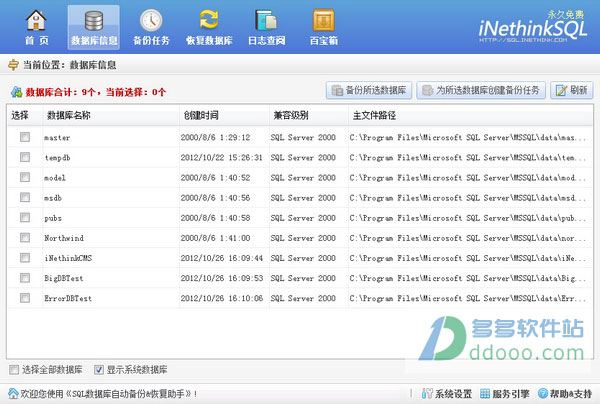Screen dimensions: 600x404
Task: Click the status bar home icon
Action: point(13,393)
